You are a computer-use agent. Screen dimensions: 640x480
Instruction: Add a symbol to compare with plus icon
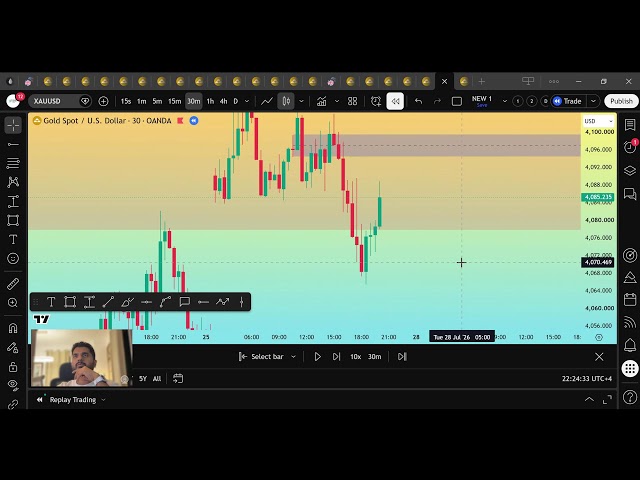pos(103,101)
